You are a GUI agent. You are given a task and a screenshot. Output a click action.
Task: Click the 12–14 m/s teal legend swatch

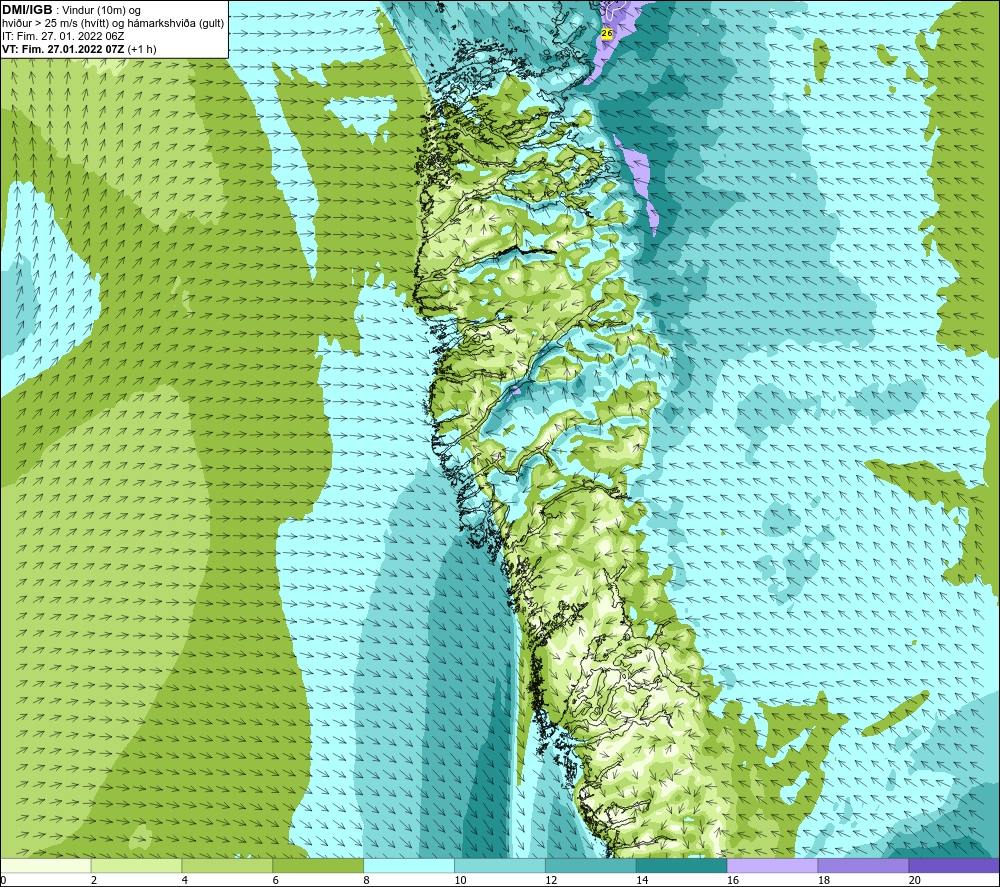[591, 865]
